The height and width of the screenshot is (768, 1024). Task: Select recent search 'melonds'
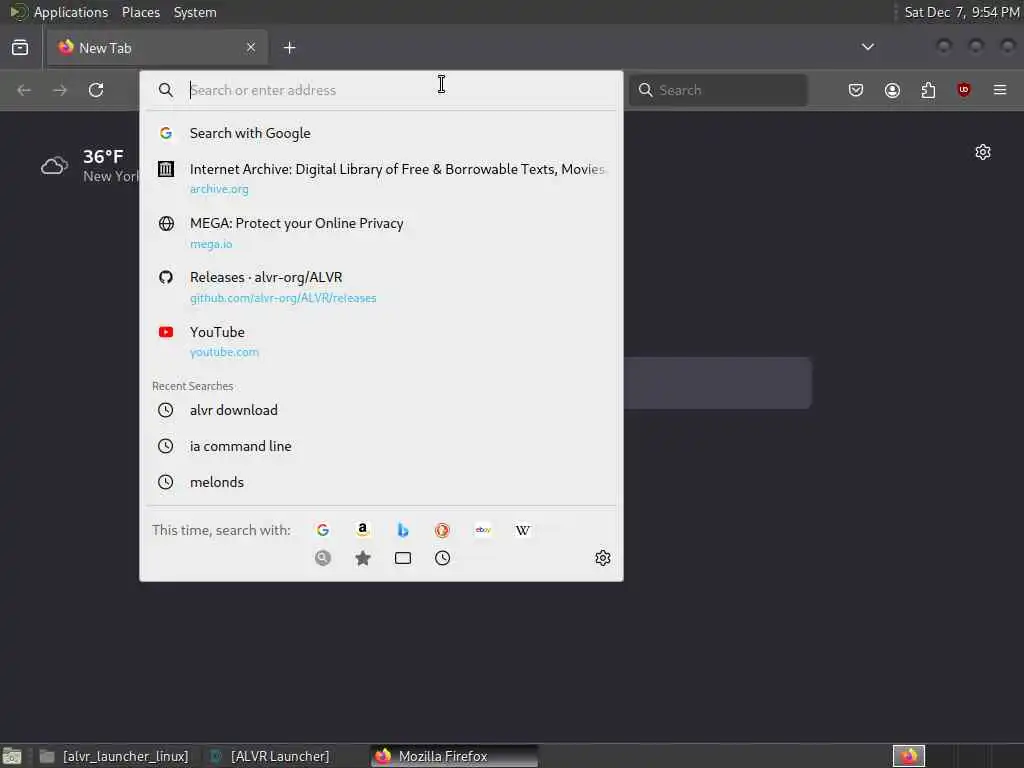[381, 482]
